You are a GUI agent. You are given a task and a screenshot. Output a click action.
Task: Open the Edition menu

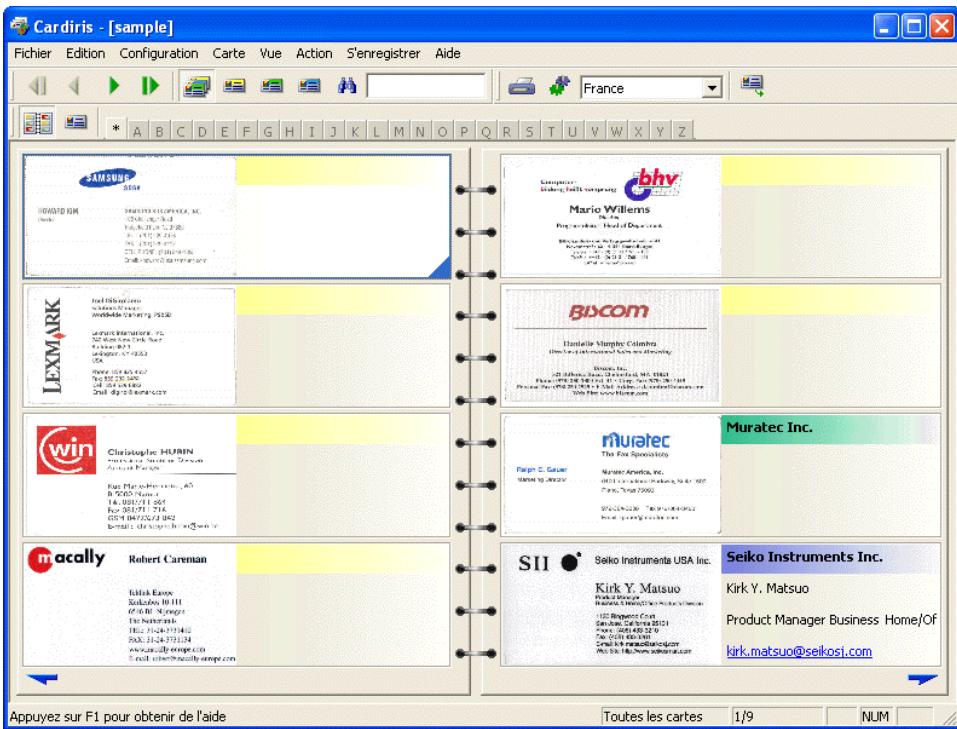pyautogui.click(x=85, y=54)
